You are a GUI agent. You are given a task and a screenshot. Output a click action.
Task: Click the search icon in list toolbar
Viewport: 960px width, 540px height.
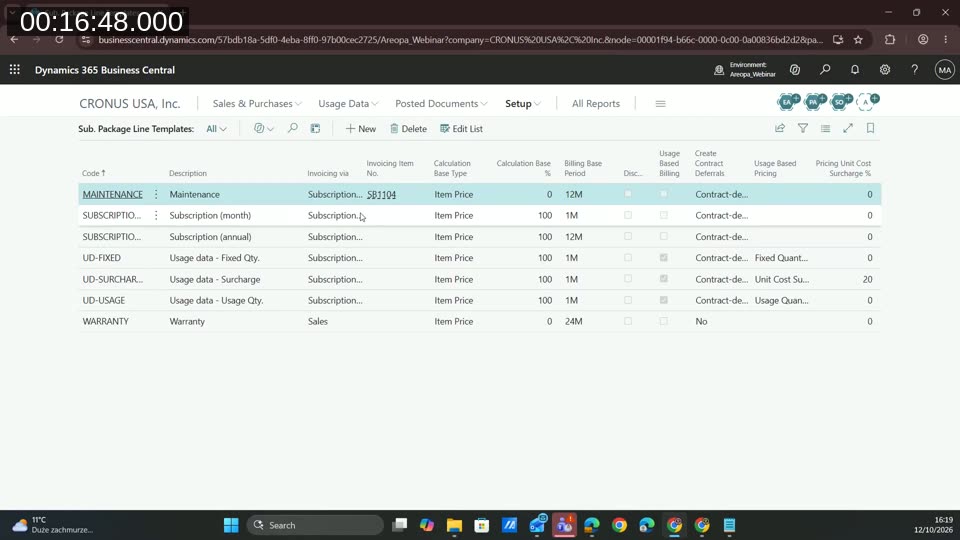point(293,129)
